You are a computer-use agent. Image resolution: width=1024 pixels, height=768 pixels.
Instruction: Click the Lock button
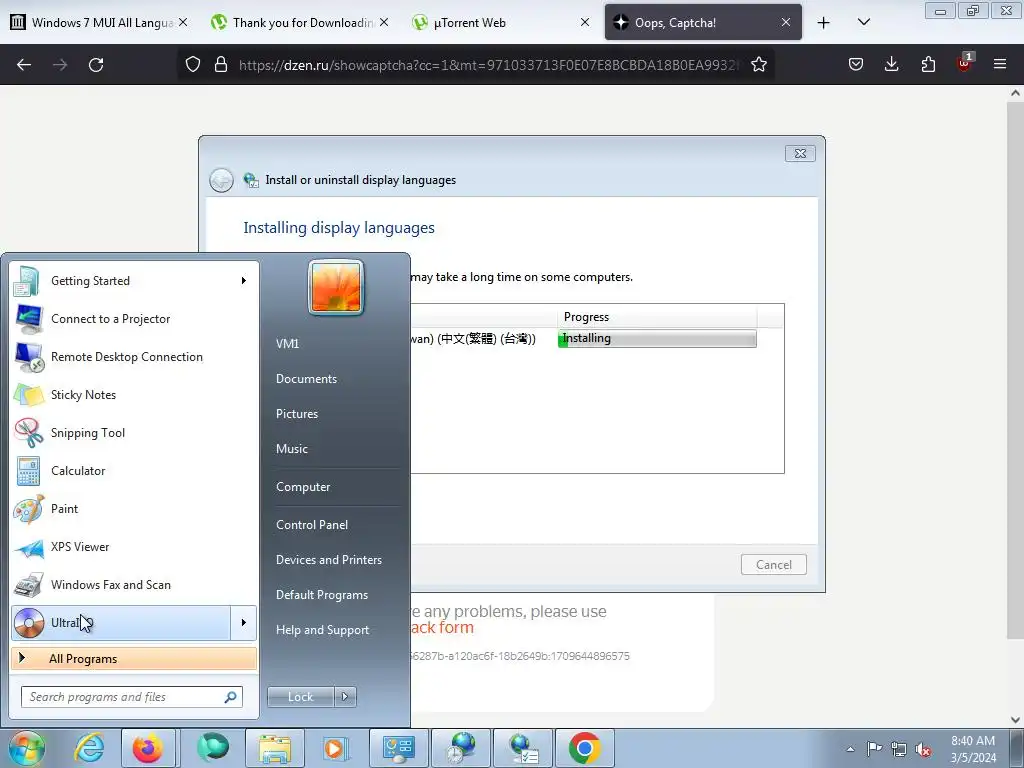301,697
